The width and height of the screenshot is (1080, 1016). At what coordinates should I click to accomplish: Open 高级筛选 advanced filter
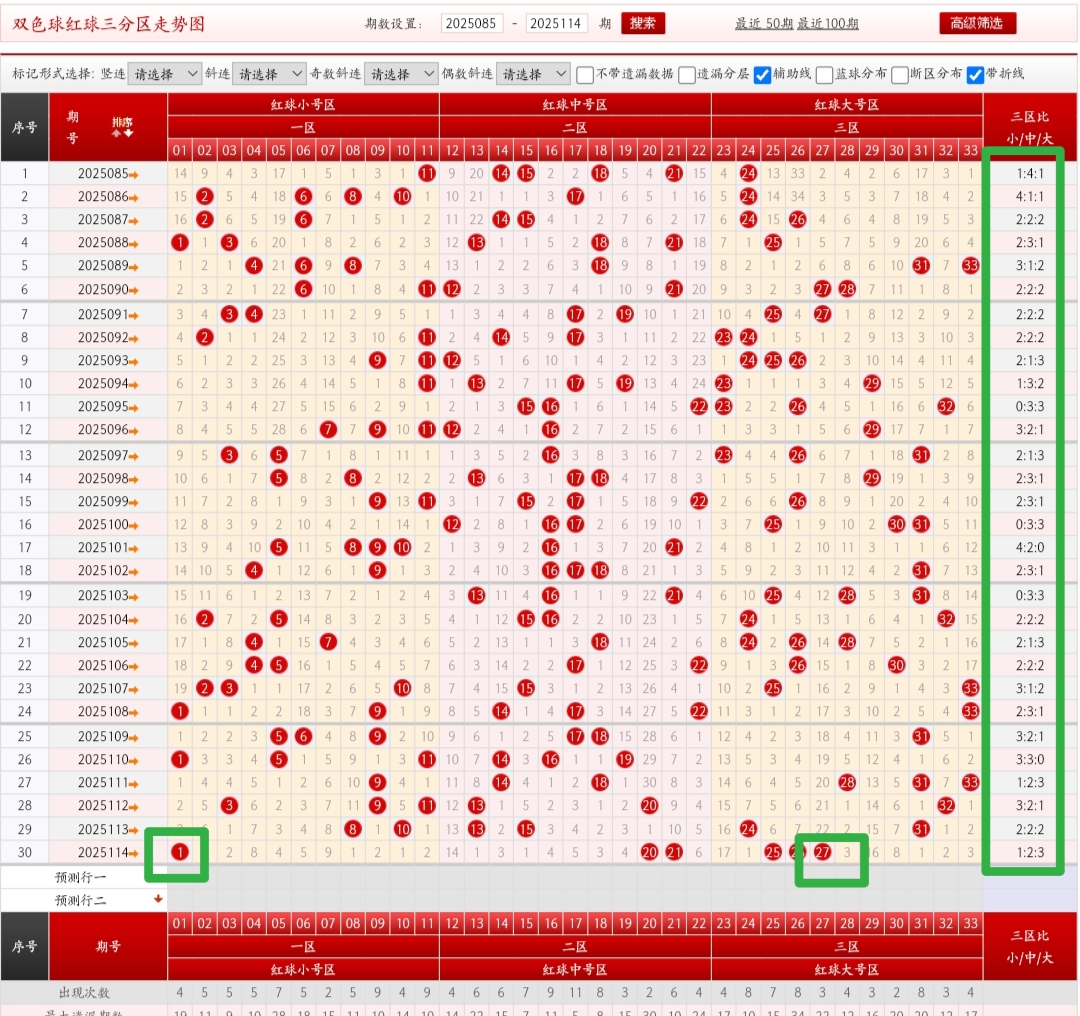[x=977, y=23]
